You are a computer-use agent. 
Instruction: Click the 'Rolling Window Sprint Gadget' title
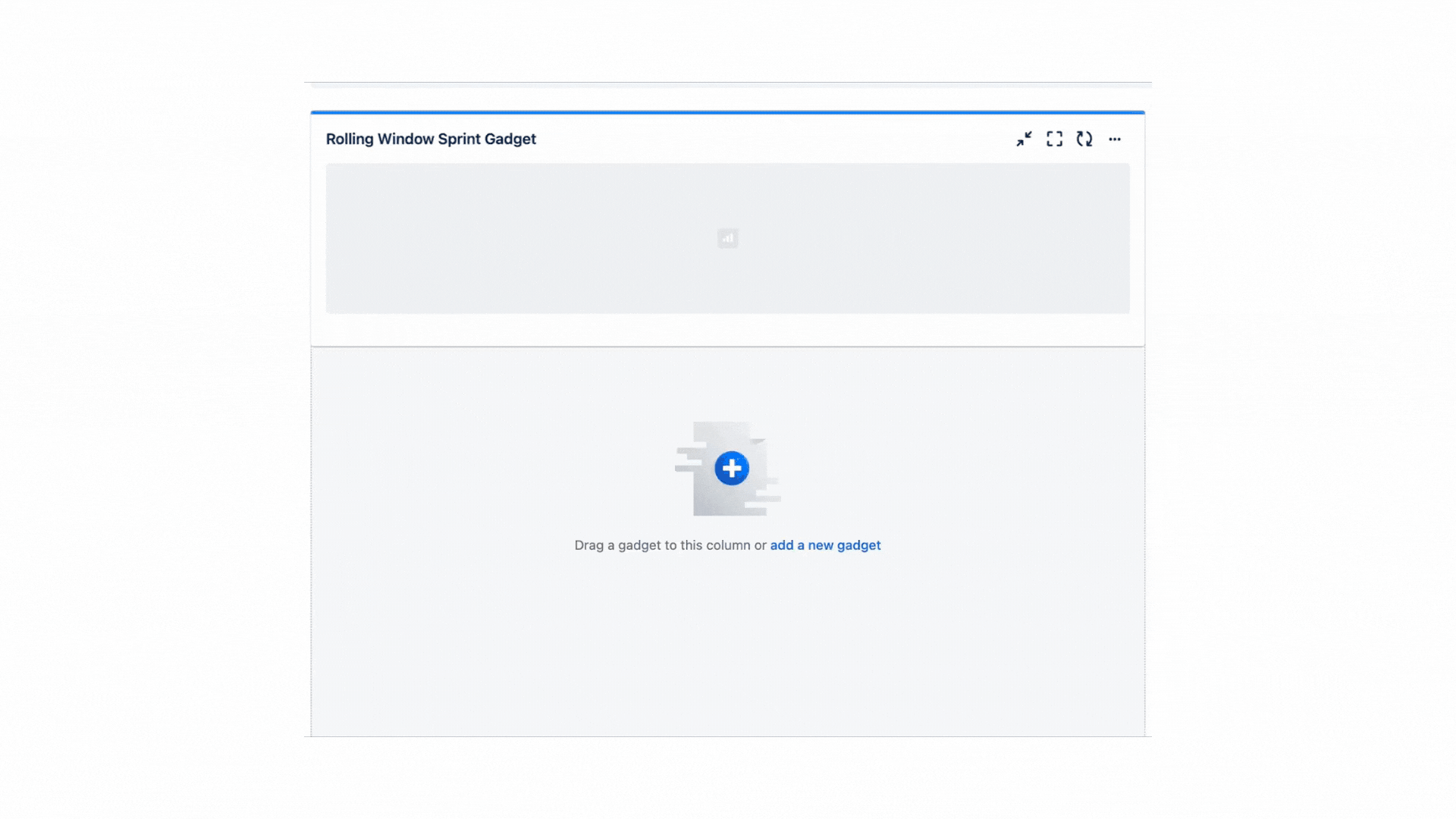tap(430, 138)
